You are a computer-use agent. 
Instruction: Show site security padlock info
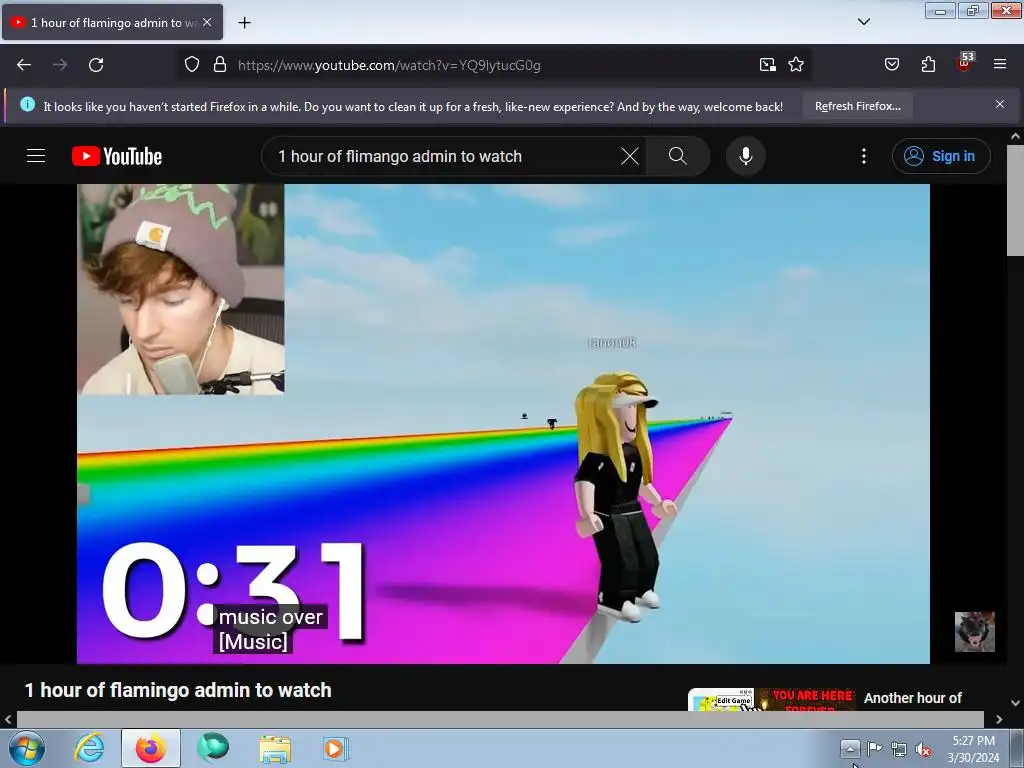220,65
